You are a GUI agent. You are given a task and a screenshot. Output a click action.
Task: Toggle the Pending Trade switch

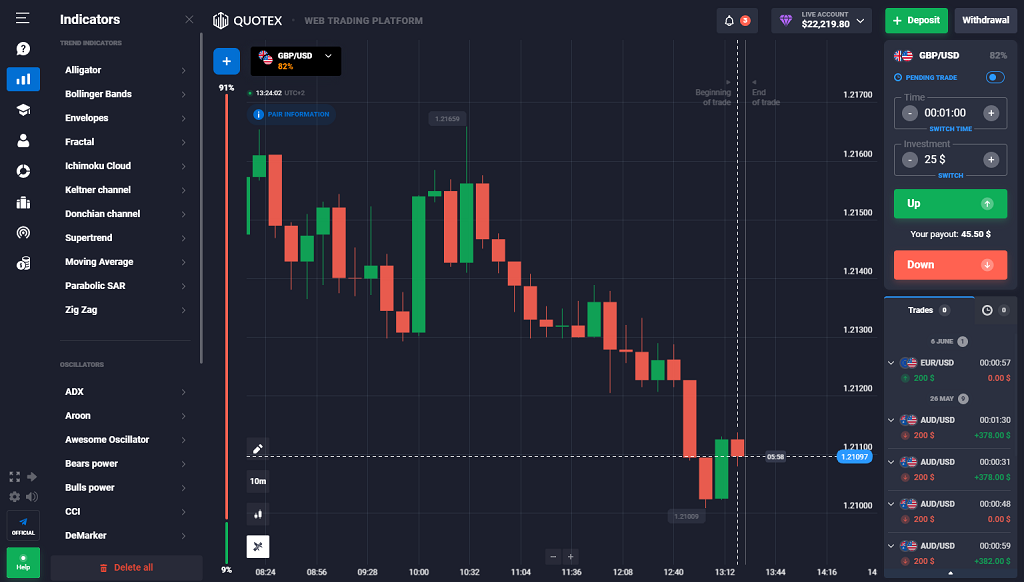994,77
